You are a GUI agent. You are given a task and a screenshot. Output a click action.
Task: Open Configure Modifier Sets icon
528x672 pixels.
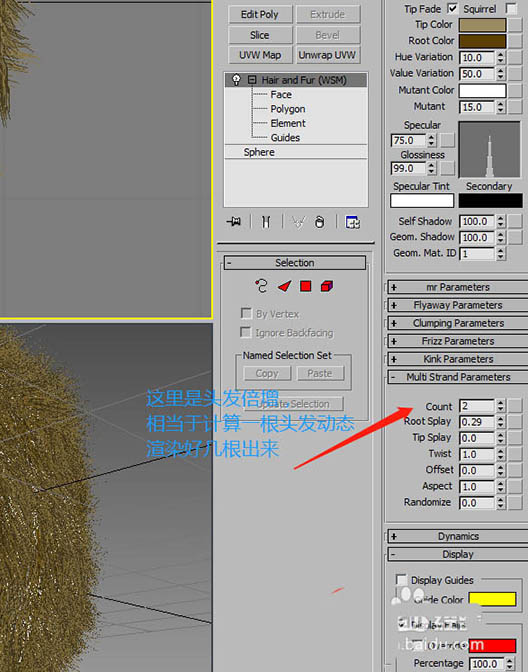[x=353, y=222]
